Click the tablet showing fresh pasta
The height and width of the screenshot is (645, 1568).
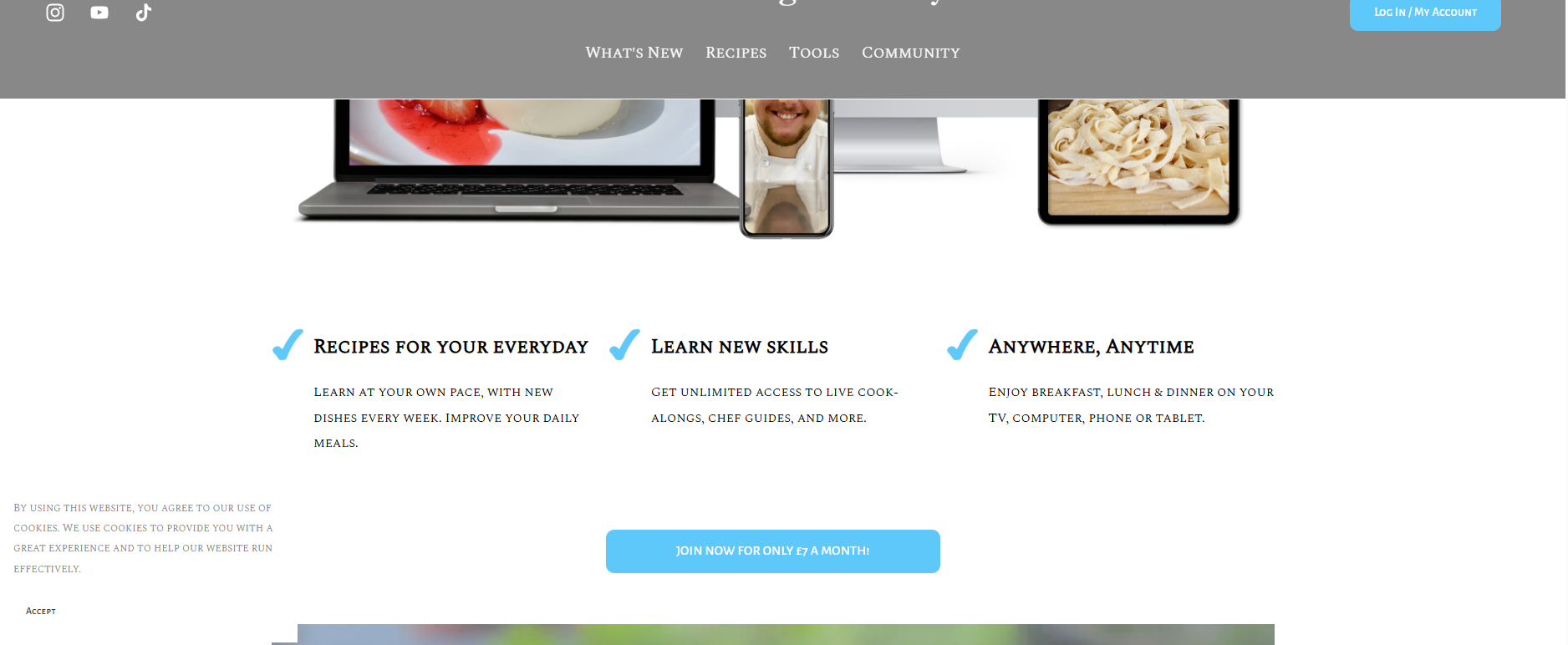pyautogui.click(x=1138, y=161)
